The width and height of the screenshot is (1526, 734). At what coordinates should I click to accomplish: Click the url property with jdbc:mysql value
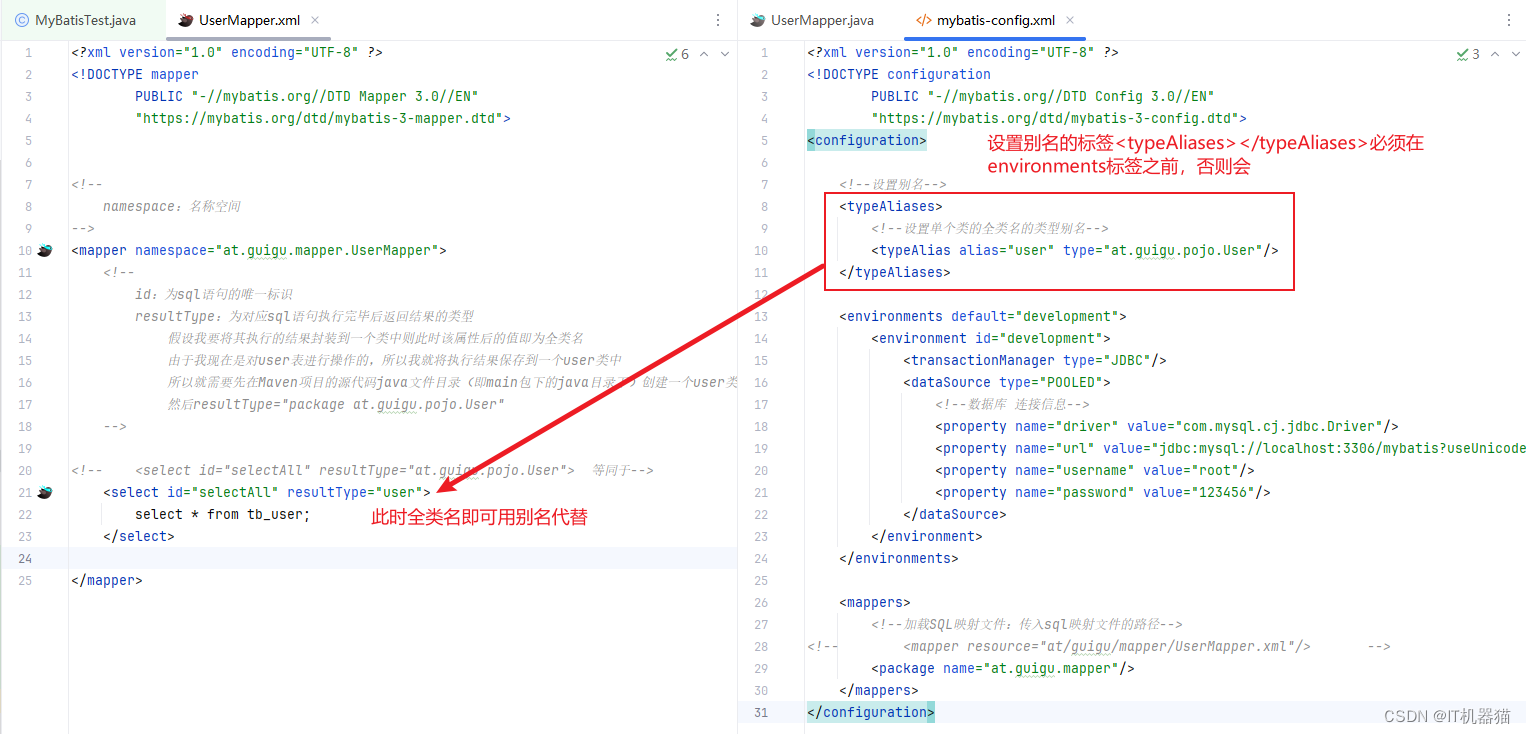[x=1230, y=448]
